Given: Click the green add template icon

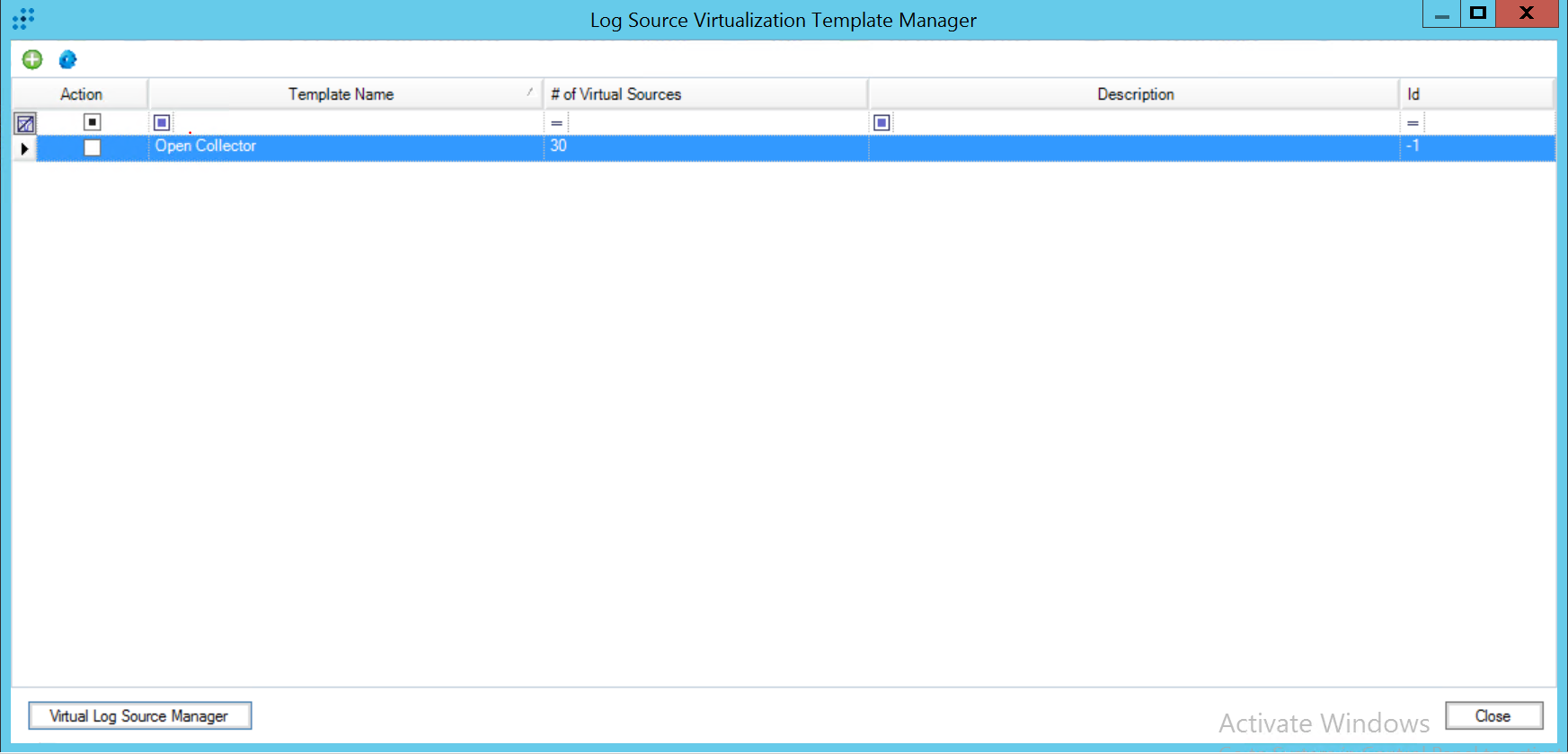Looking at the screenshot, I should [x=32, y=59].
